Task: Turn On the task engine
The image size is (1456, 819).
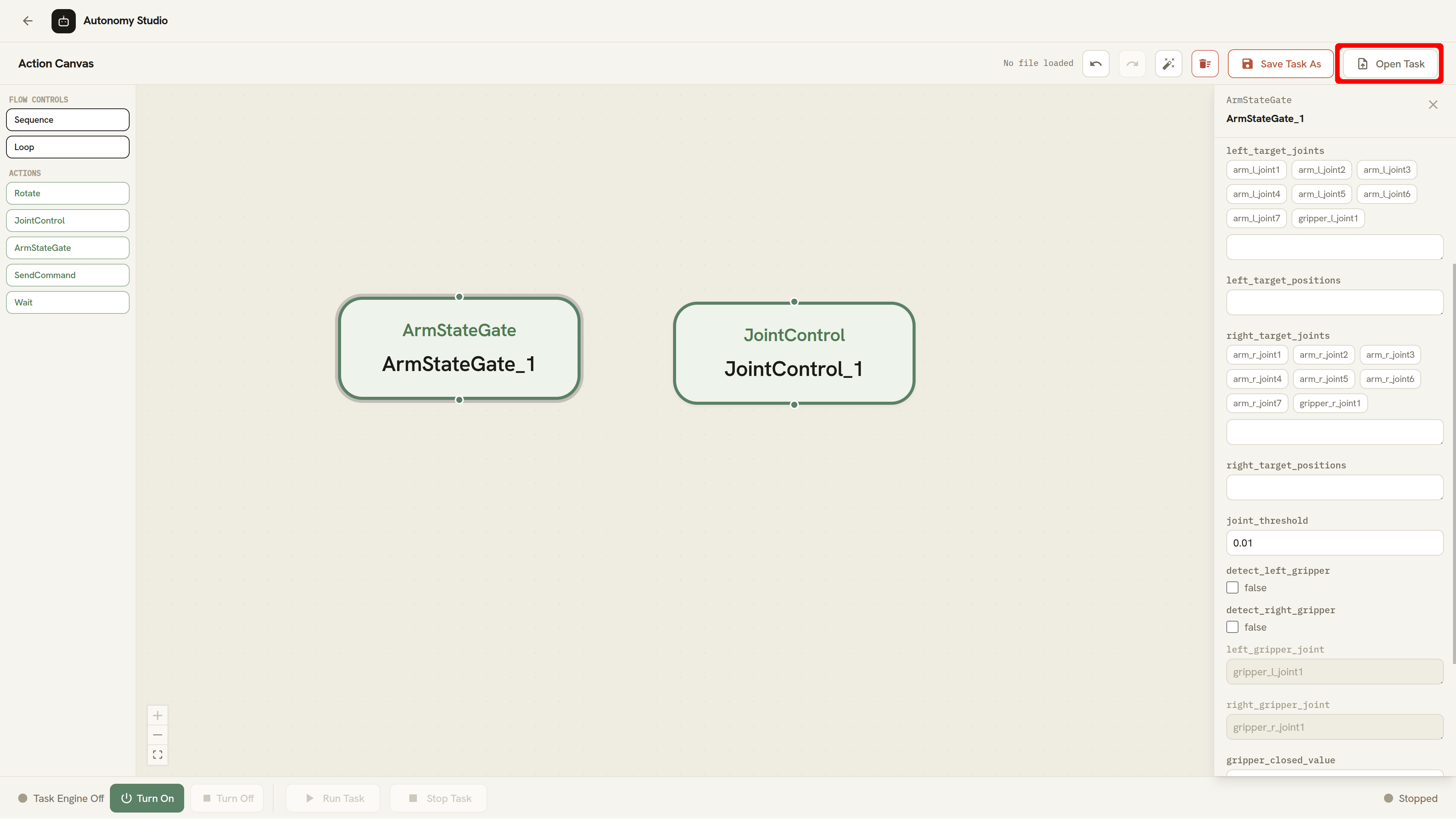Action: click(x=147, y=798)
